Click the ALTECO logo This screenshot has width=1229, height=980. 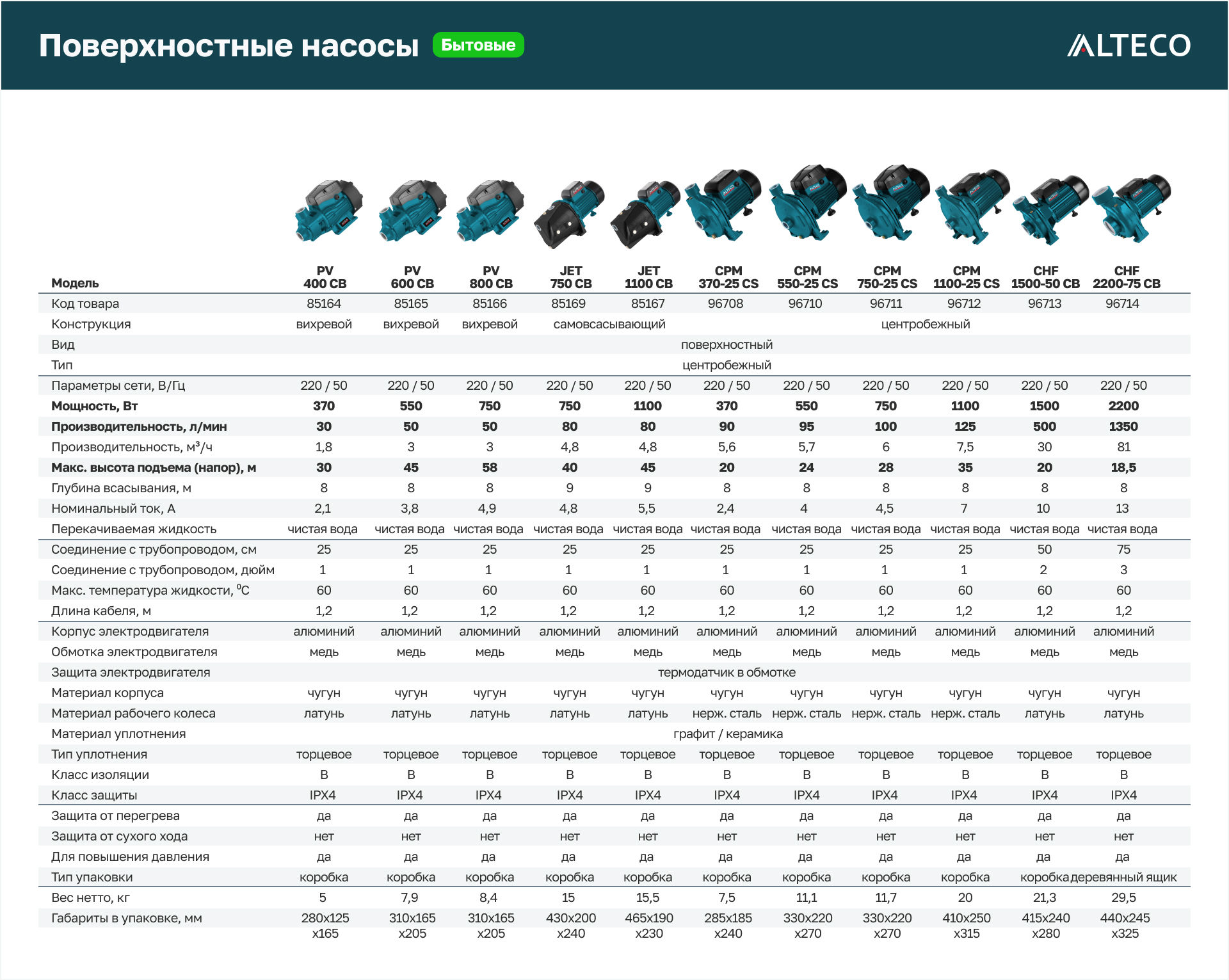[x=1129, y=45]
